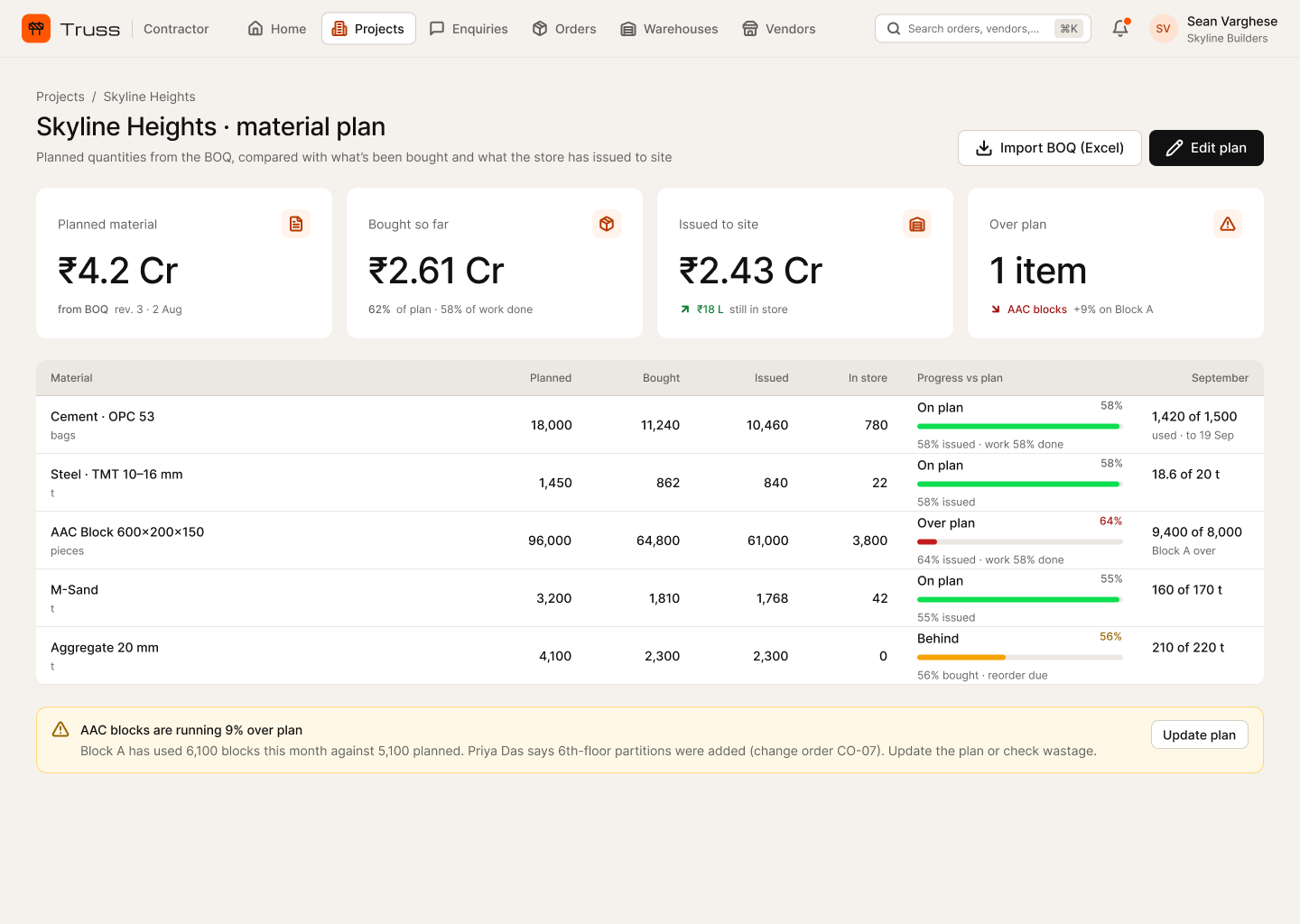Click Import BOQ (Excel) button
This screenshot has height=924, width=1300.
pos(1050,148)
